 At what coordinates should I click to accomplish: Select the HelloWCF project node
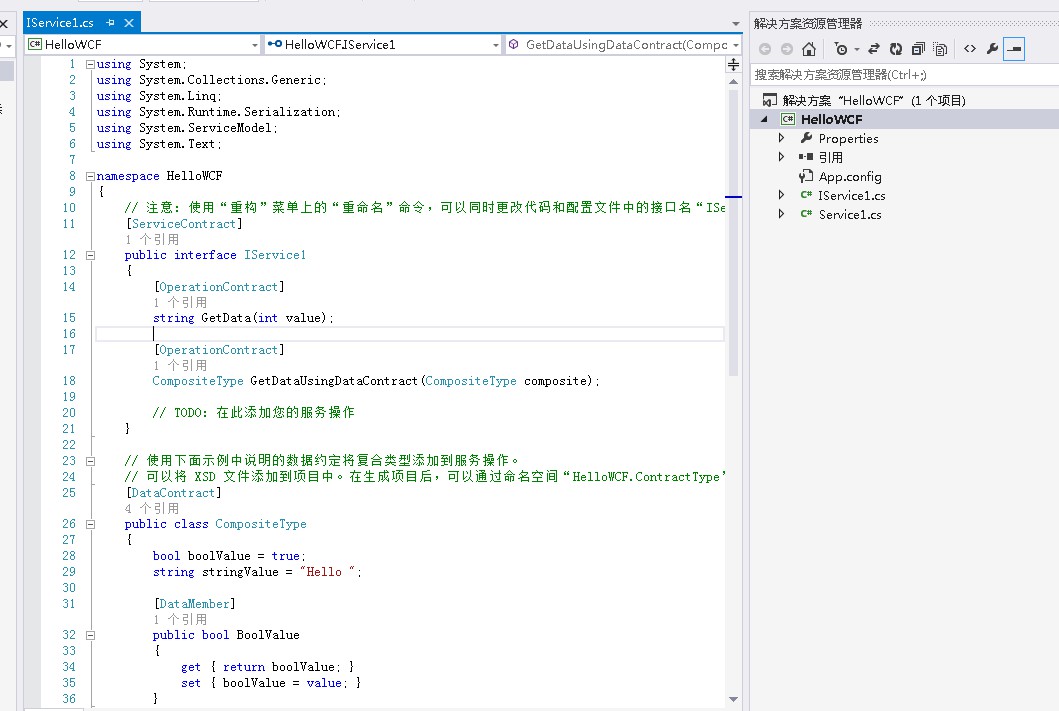point(831,120)
